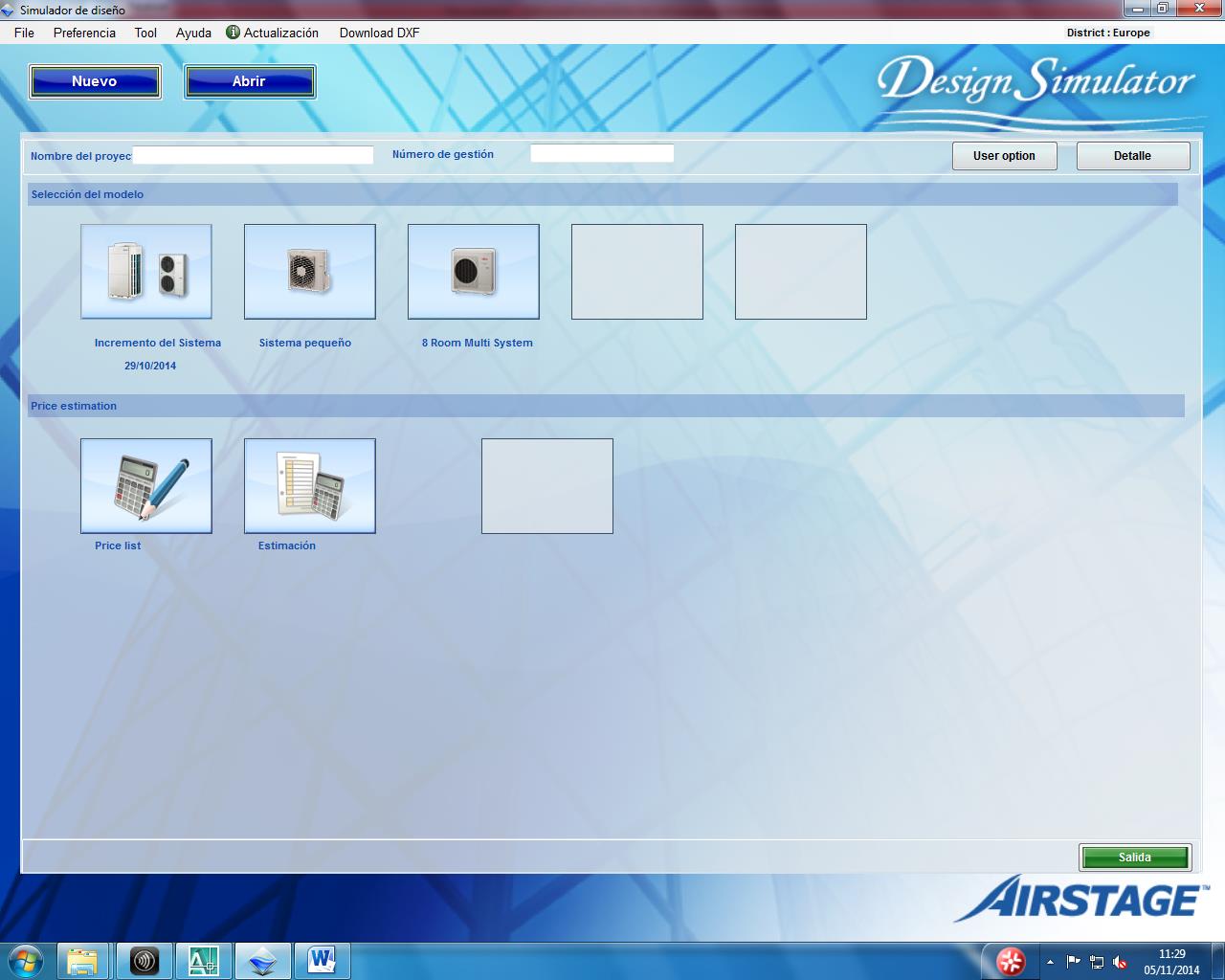Choose the 8 Room Multi System icon
Screen dimensions: 1225x980
coord(474,272)
